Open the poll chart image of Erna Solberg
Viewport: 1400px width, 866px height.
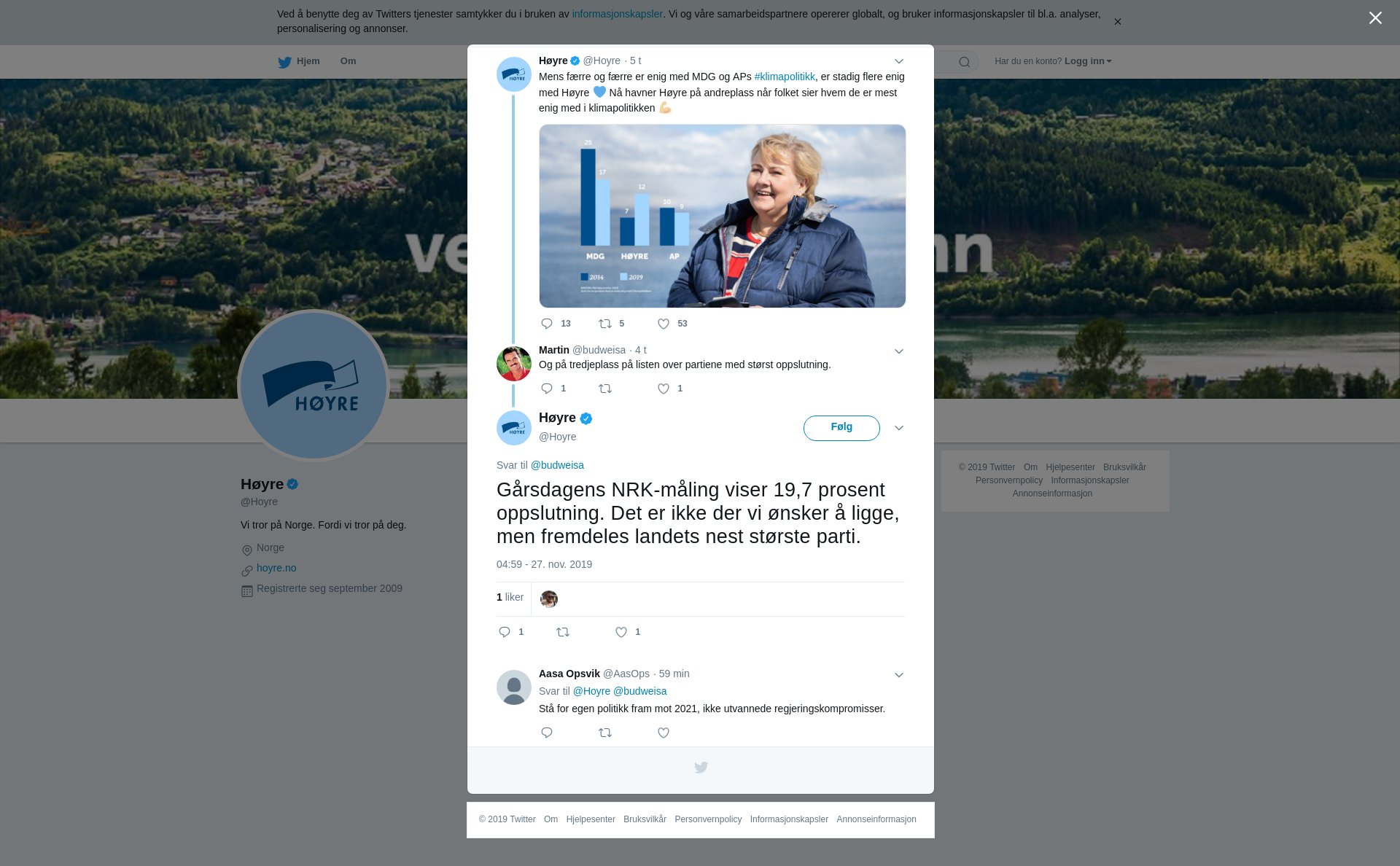click(x=723, y=216)
